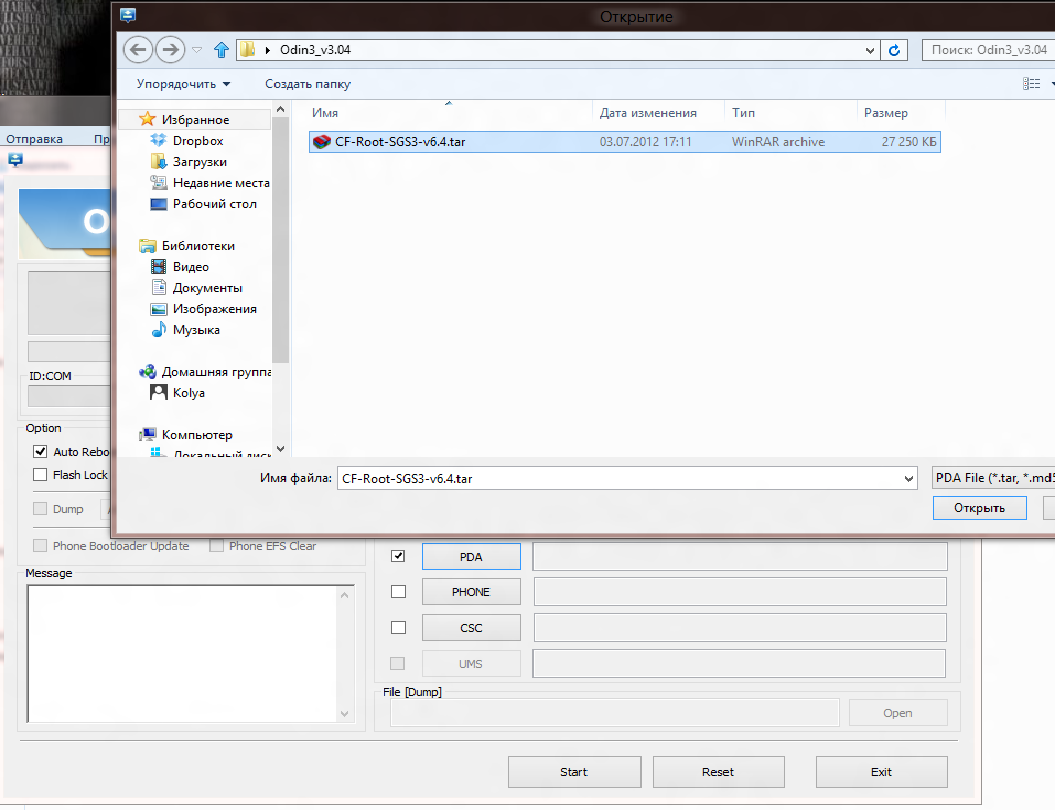The width and height of the screenshot is (1055, 810).
Task: Click the Открытие dialog title icon
Action: coord(128,15)
